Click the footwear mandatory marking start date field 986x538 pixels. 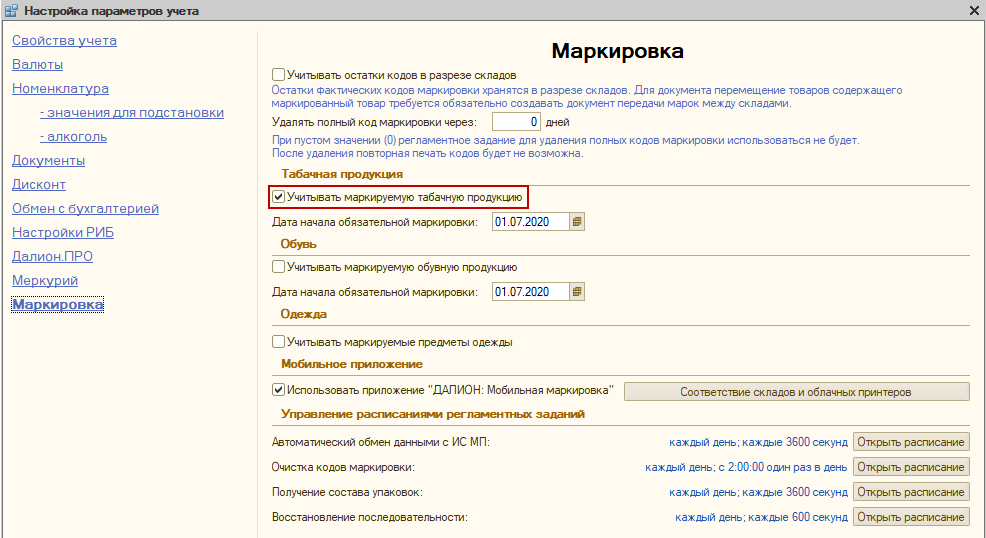tap(531, 292)
